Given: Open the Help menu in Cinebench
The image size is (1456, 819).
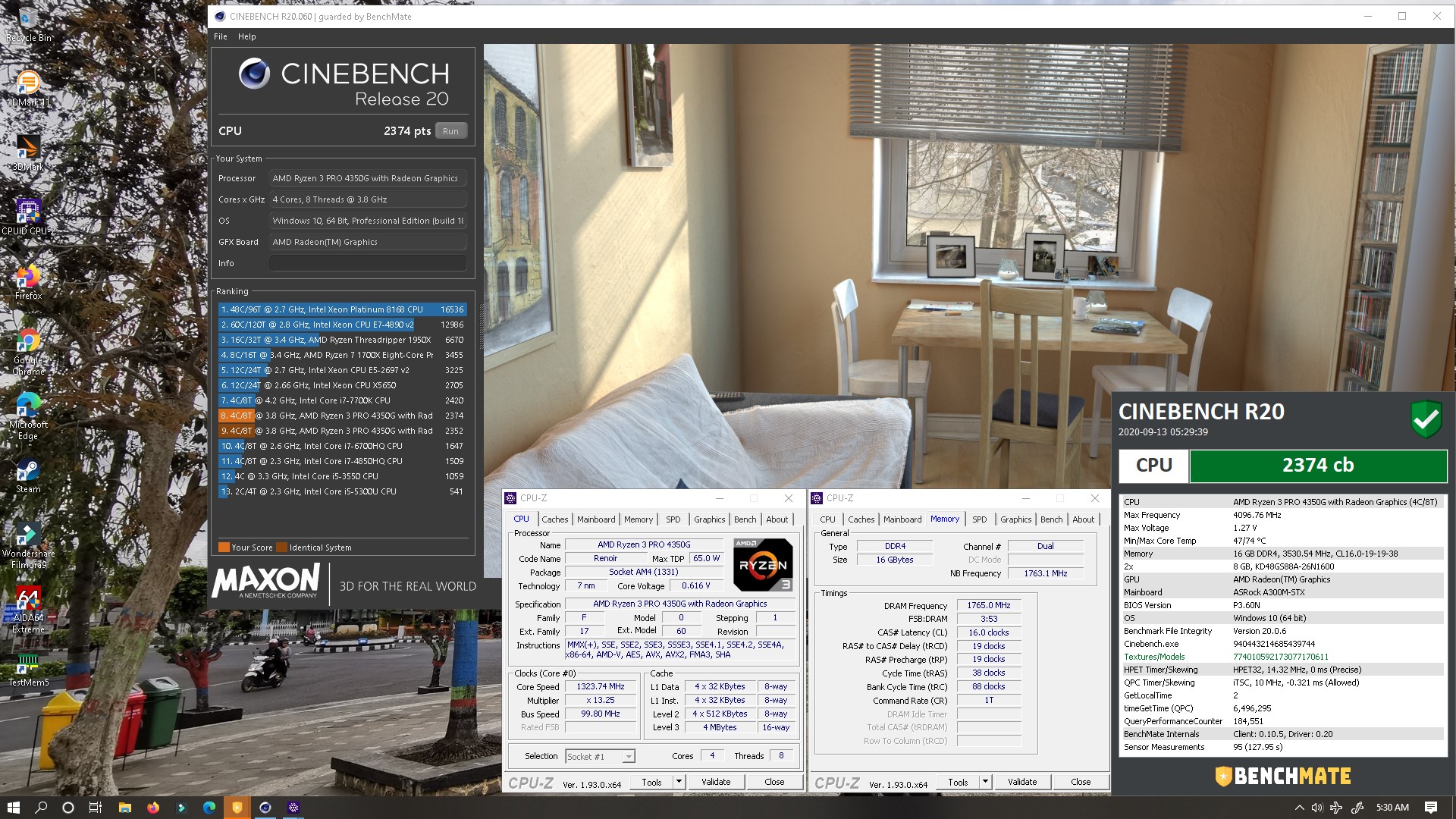Looking at the screenshot, I should 247,36.
